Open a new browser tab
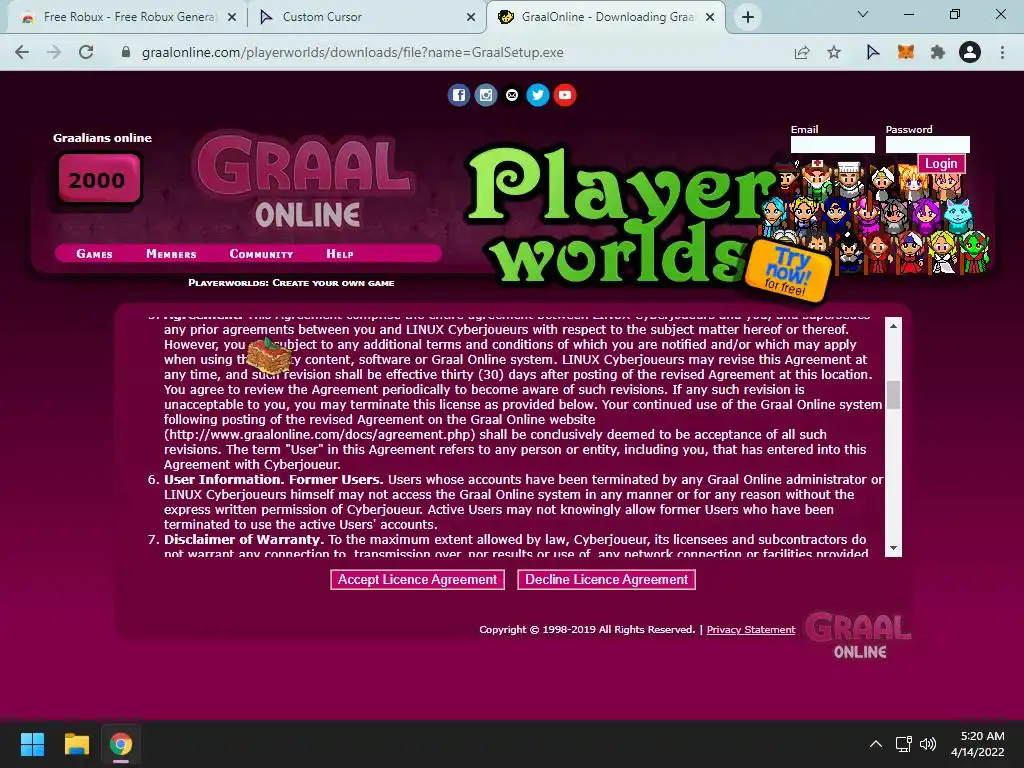The image size is (1024, 768). [748, 17]
